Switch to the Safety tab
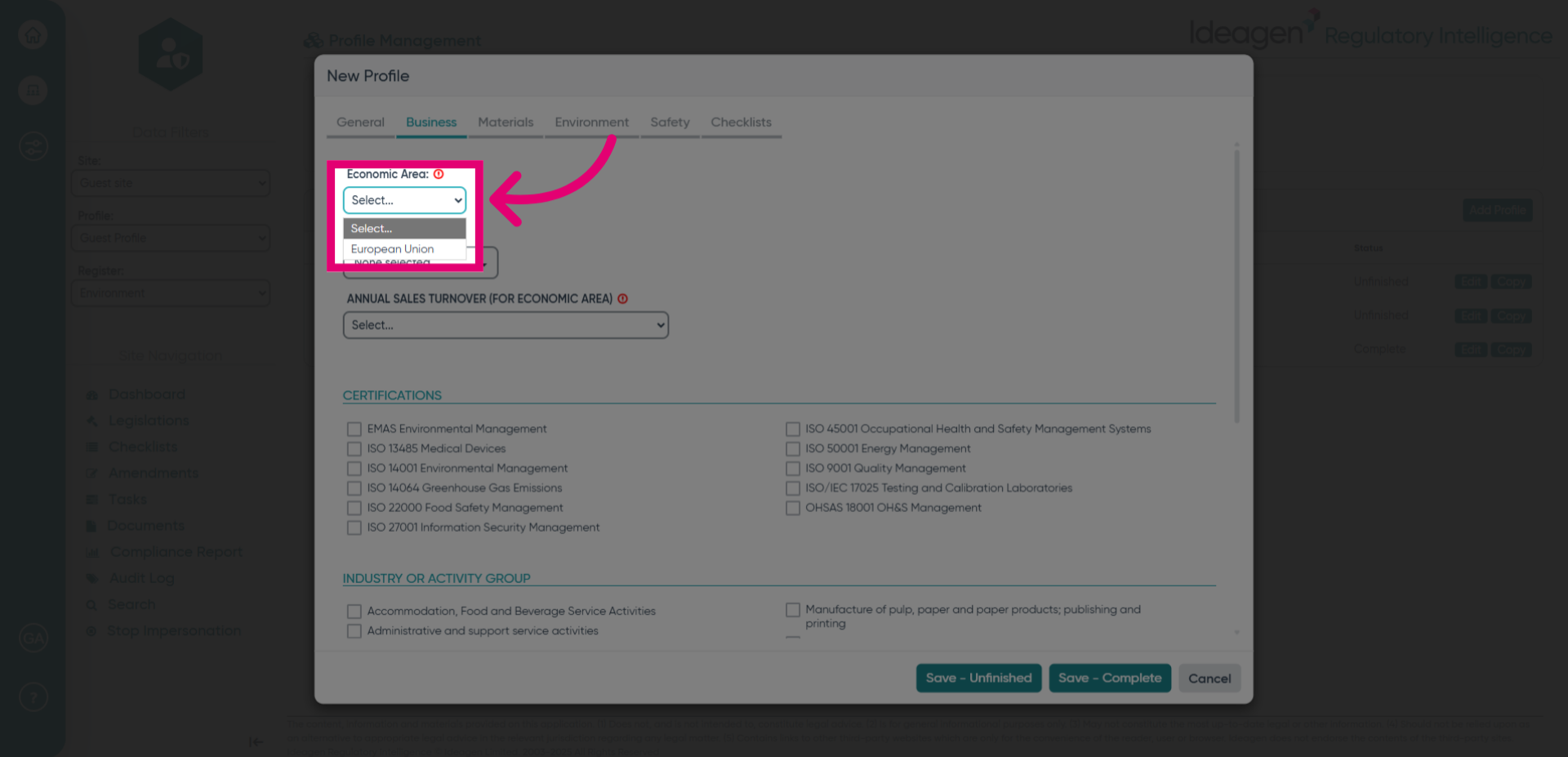The height and width of the screenshot is (757, 1568). (x=670, y=122)
